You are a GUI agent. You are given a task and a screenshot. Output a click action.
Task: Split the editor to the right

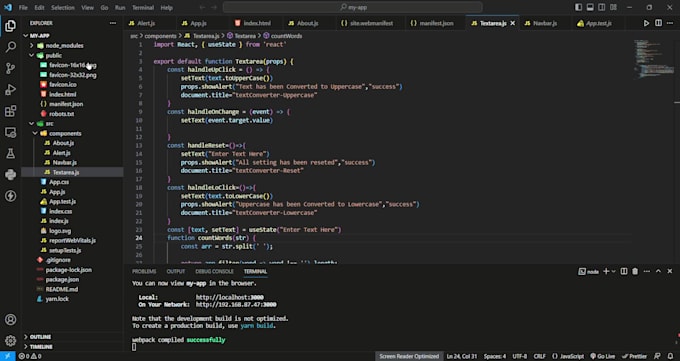(x=658, y=23)
